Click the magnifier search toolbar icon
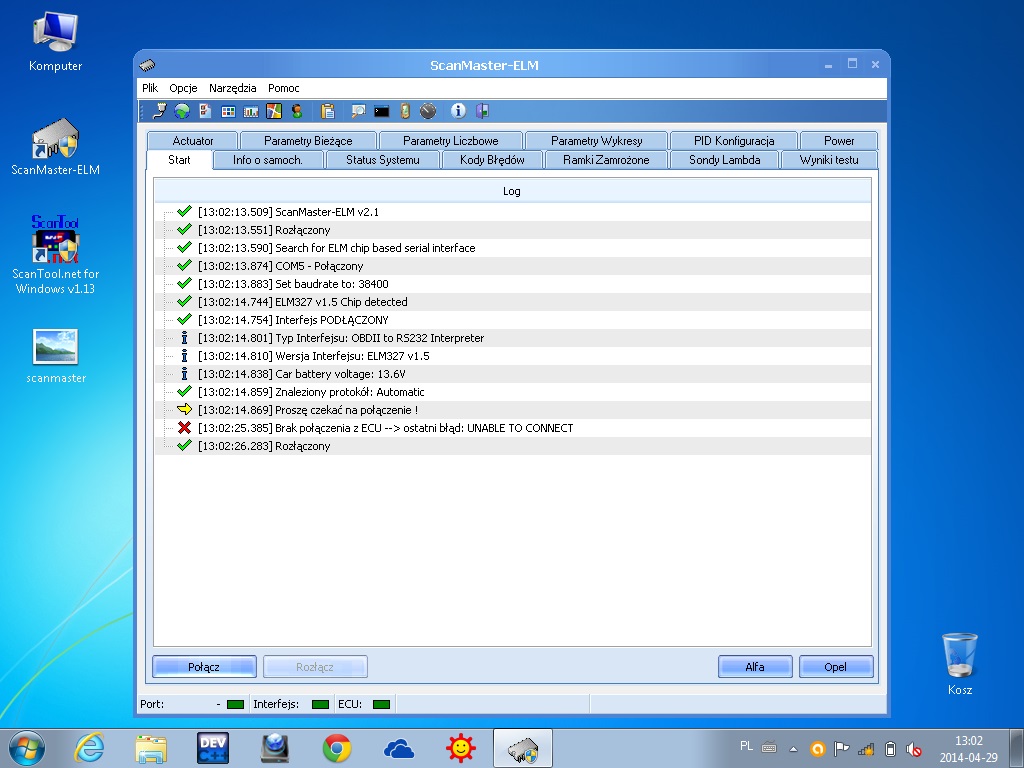 [358, 111]
